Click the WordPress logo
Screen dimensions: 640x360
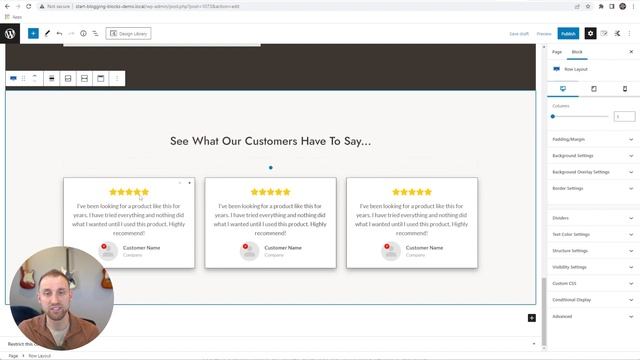click(10, 33)
